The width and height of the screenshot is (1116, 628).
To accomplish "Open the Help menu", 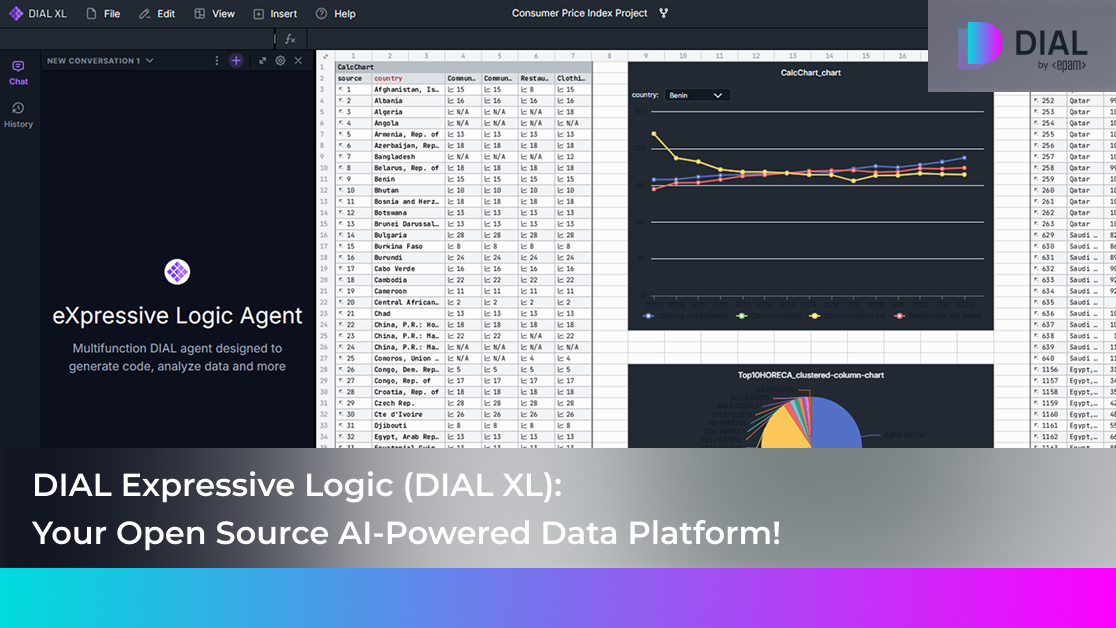I will pos(335,14).
